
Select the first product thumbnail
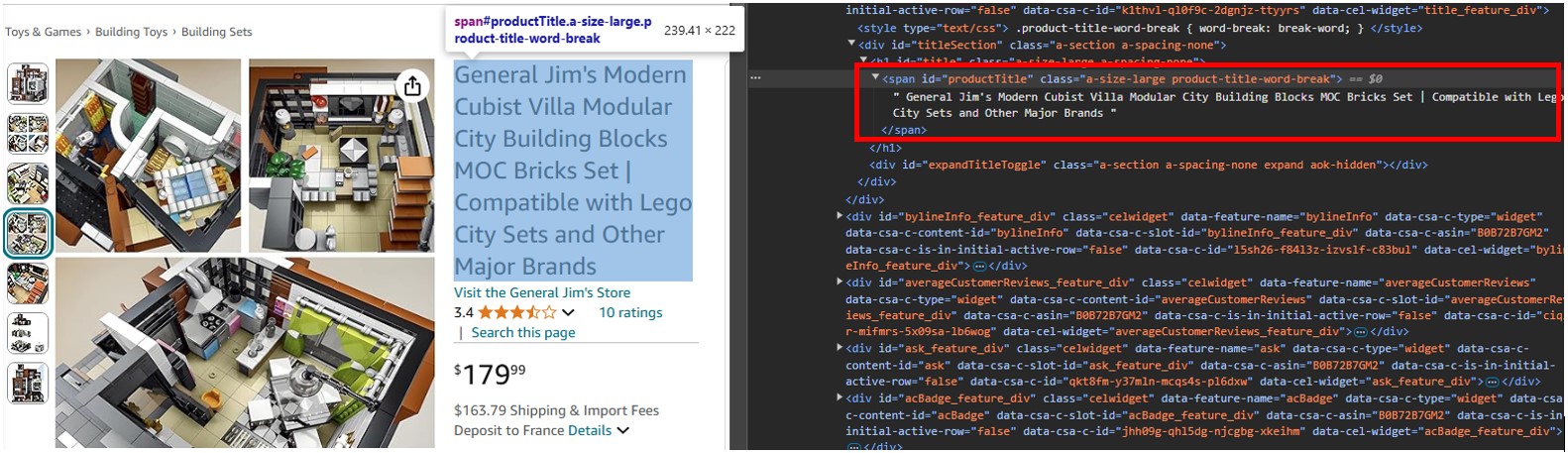(28, 83)
